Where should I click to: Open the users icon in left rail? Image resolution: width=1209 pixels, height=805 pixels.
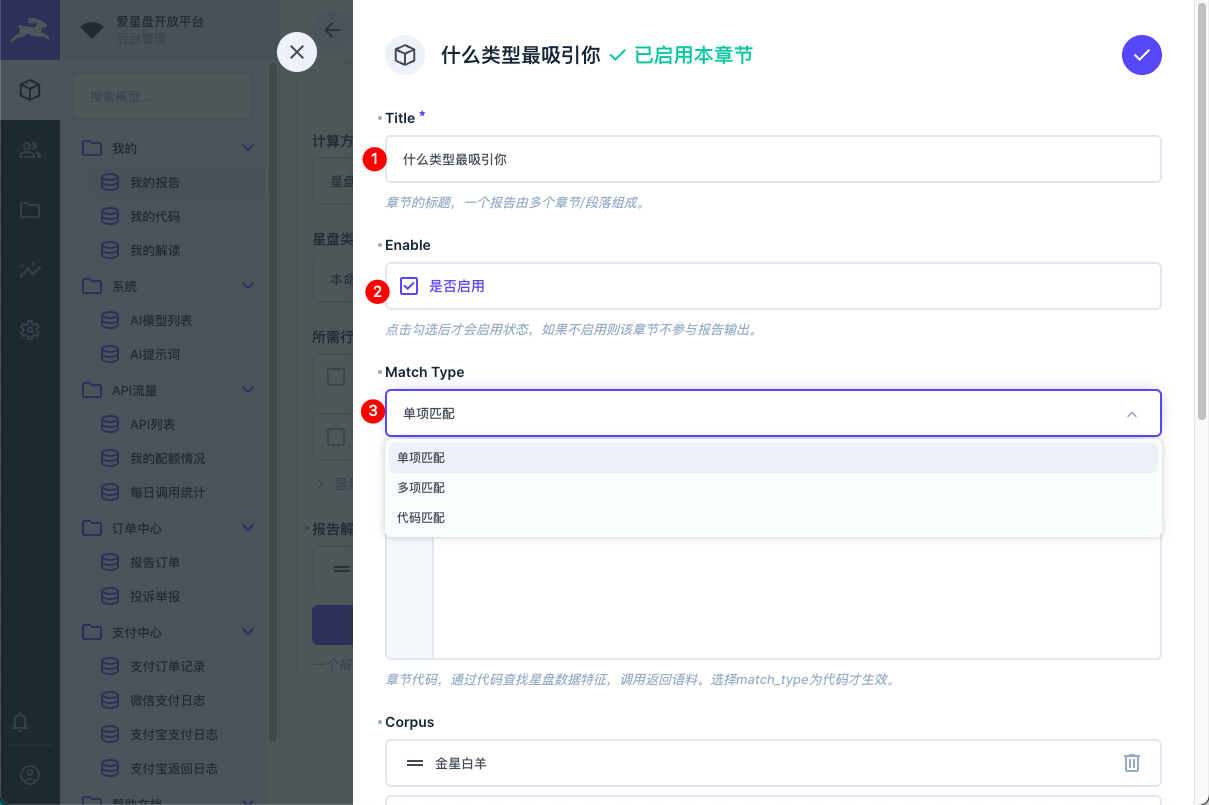point(30,150)
